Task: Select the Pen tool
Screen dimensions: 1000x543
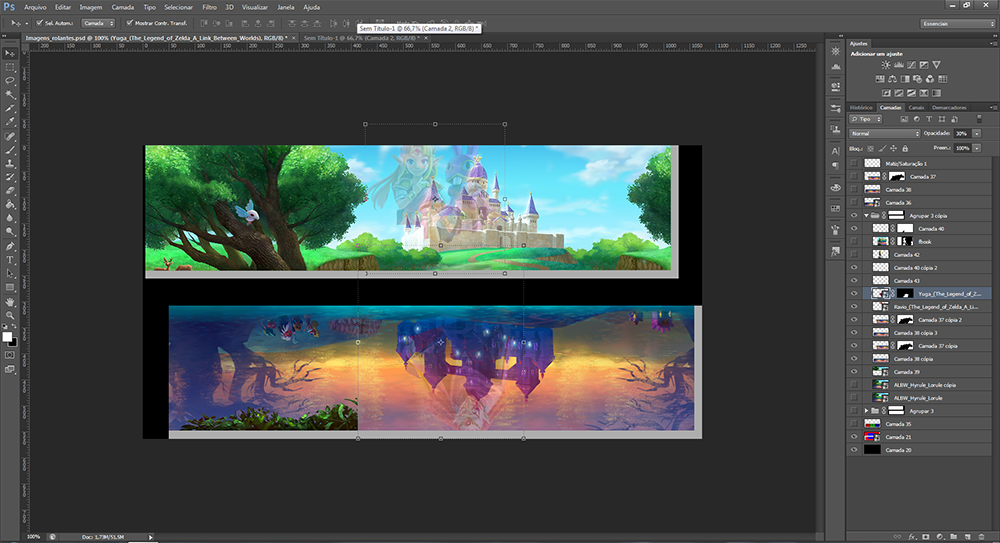Action: (x=10, y=246)
